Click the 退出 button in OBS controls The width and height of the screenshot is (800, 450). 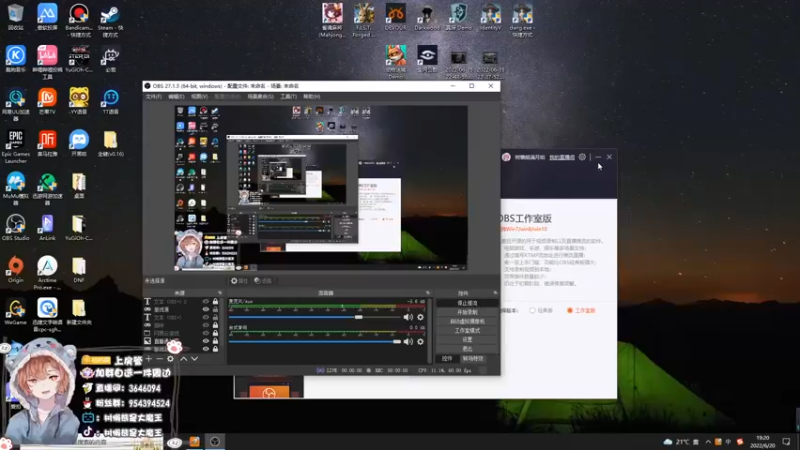tap(467, 349)
